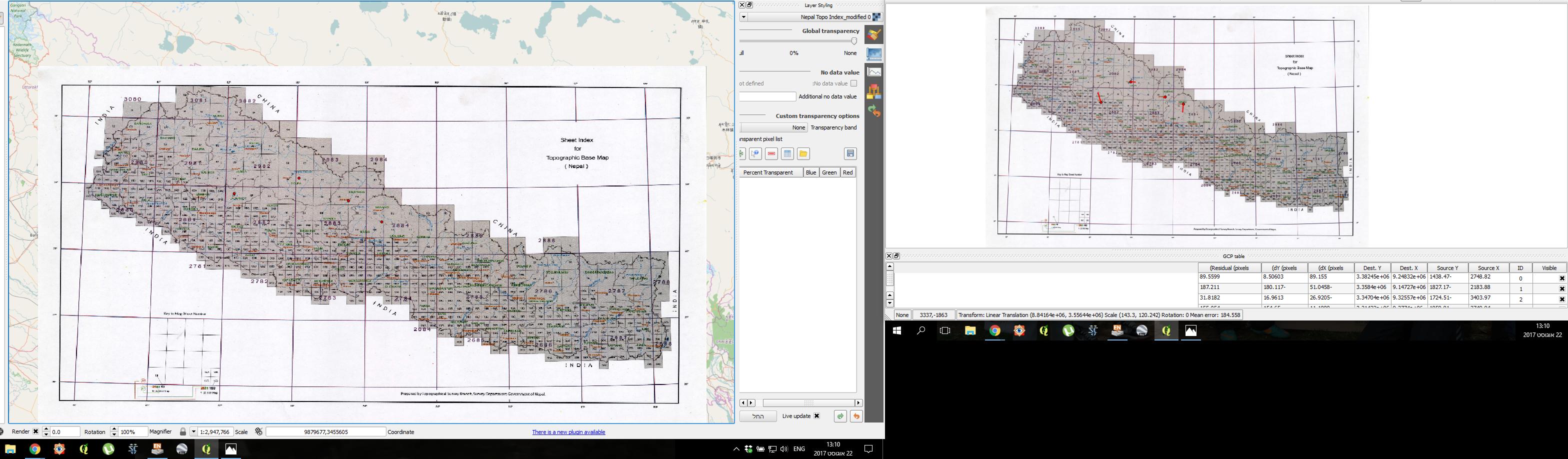Open the notification center icon
This screenshot has width=1568, height=459.
click(868, 449)
